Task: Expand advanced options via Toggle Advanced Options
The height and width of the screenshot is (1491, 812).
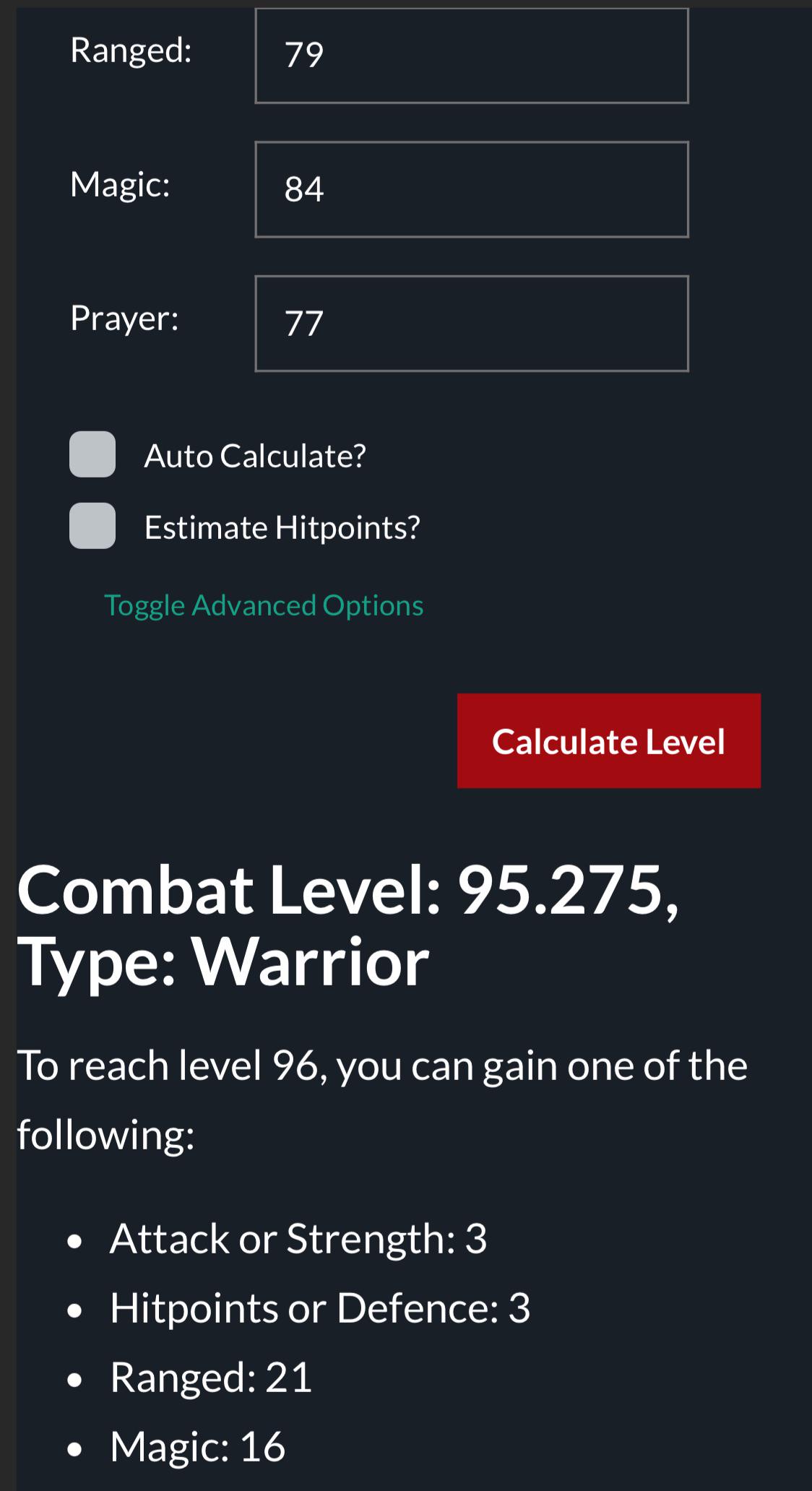Action: (x=264, y=605)
